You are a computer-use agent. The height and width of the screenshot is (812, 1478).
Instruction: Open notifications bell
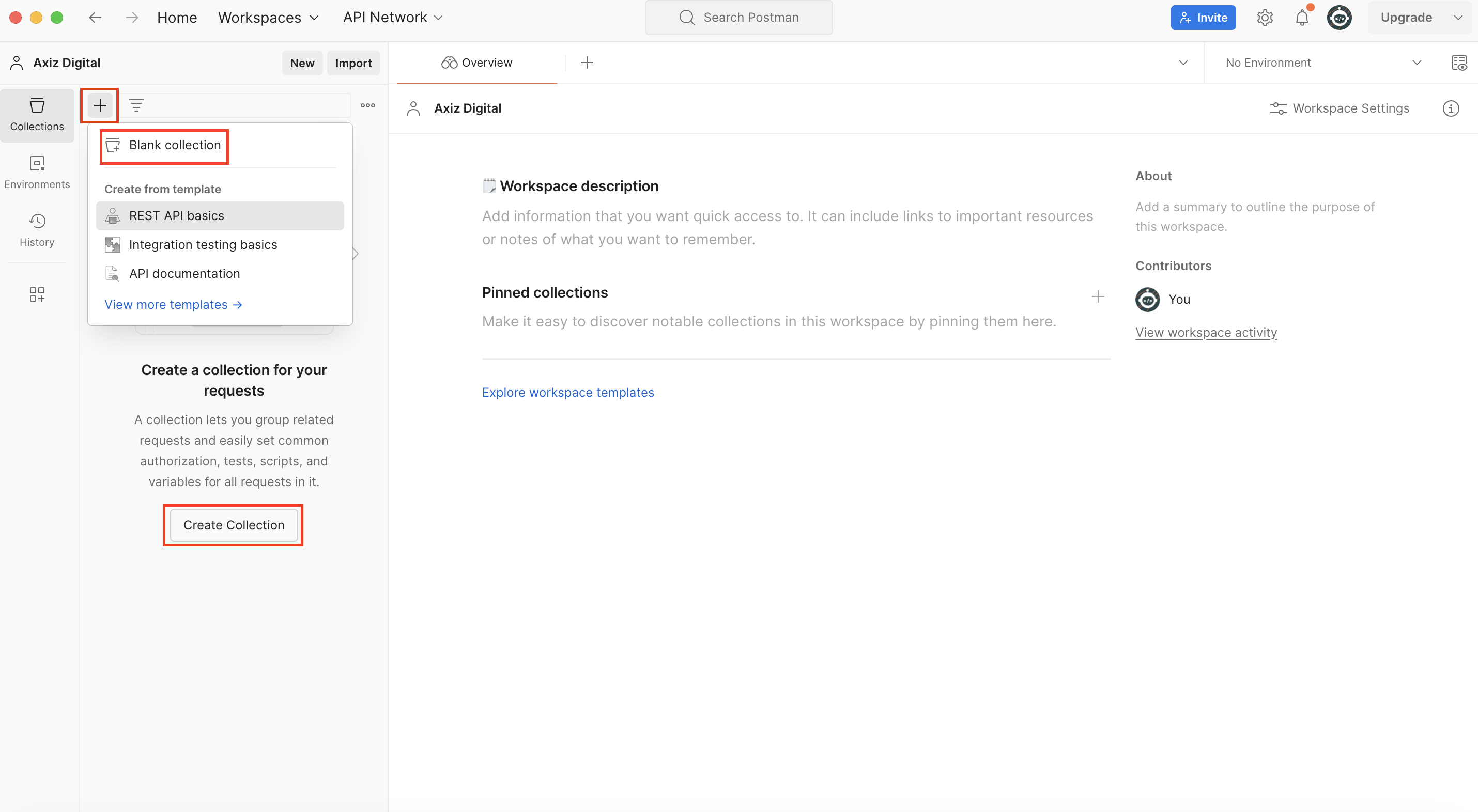point(1302,18)
